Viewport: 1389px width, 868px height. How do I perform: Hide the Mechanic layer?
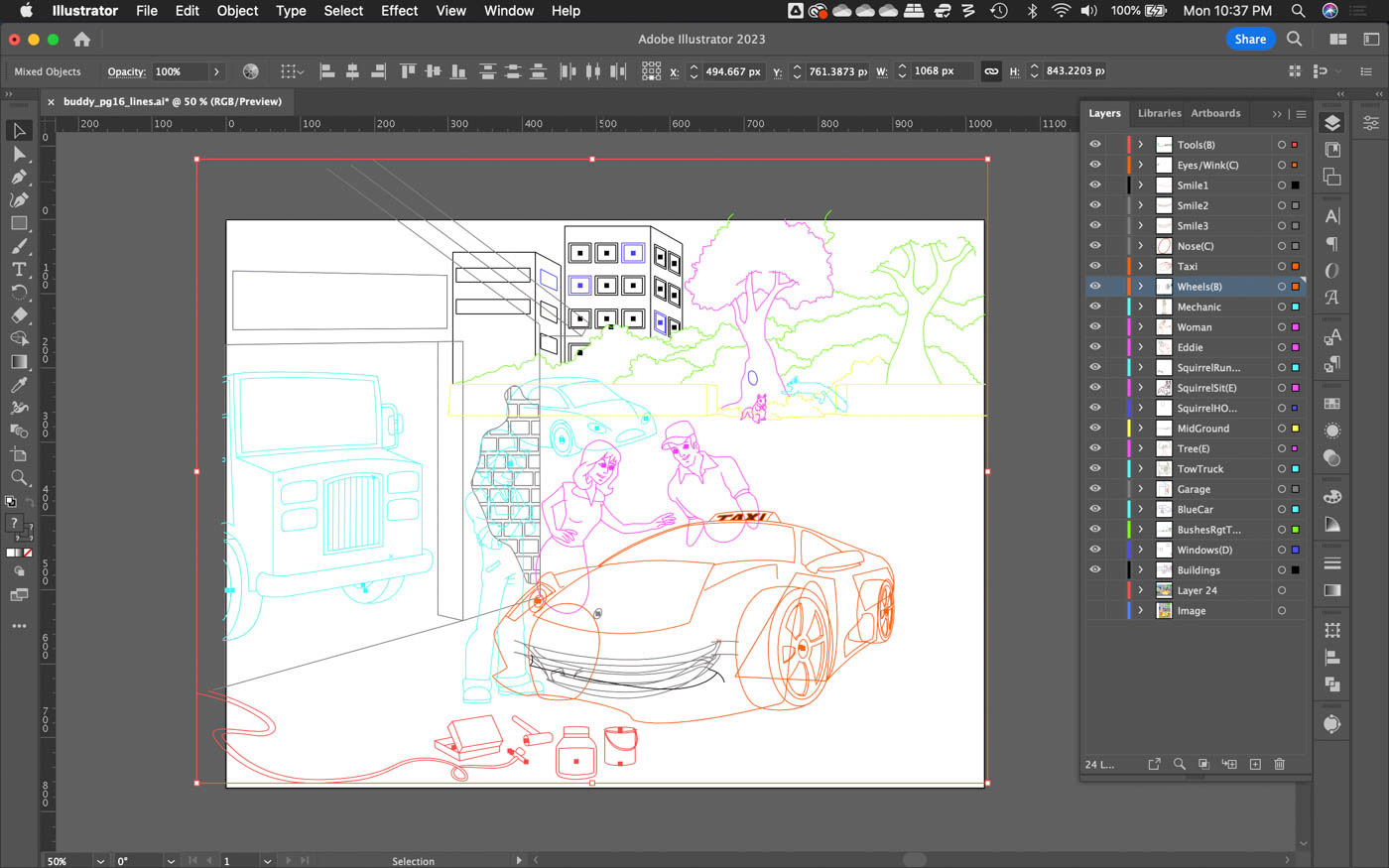1095,307
